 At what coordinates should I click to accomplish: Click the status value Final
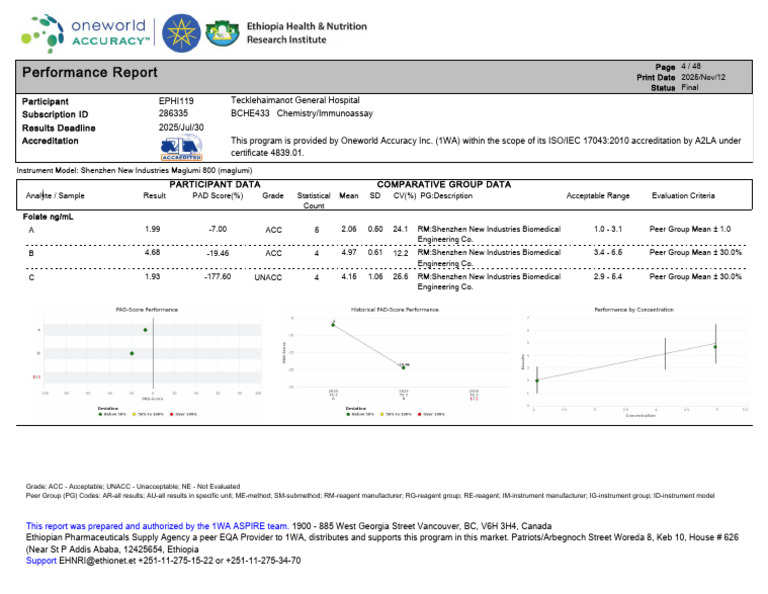690,87
